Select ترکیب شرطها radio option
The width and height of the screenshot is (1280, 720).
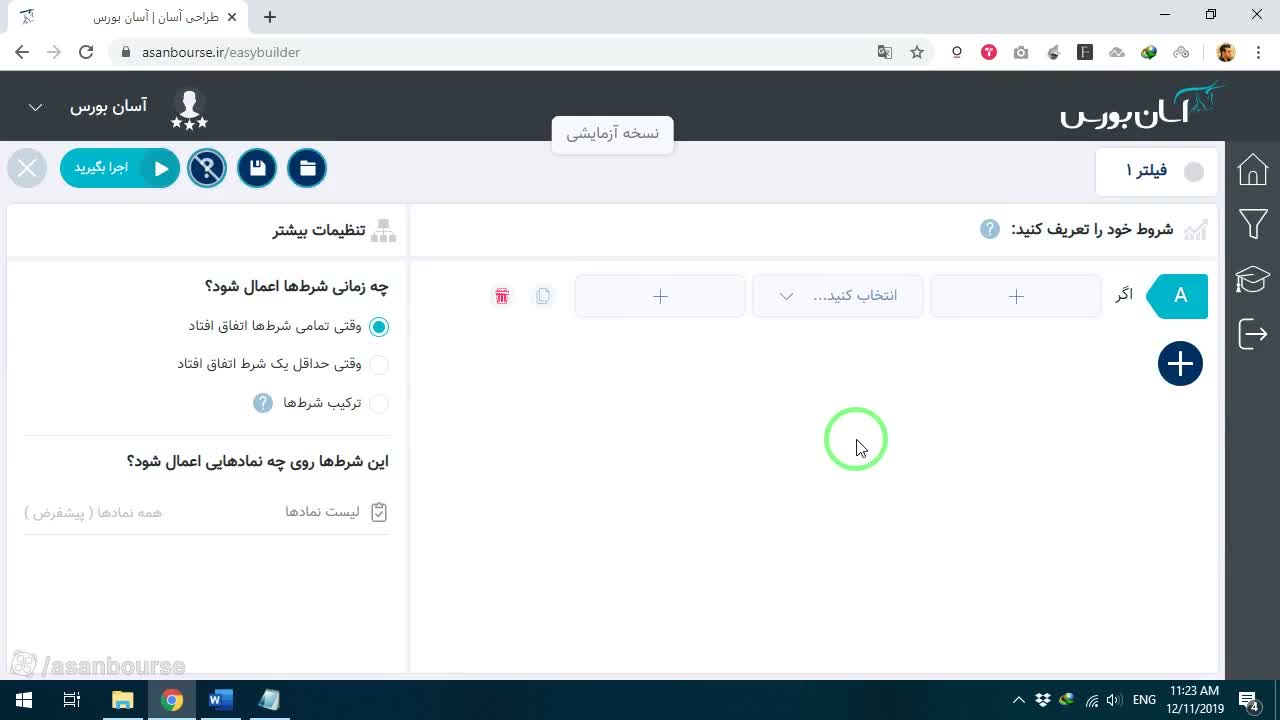(x=379, y=403)
